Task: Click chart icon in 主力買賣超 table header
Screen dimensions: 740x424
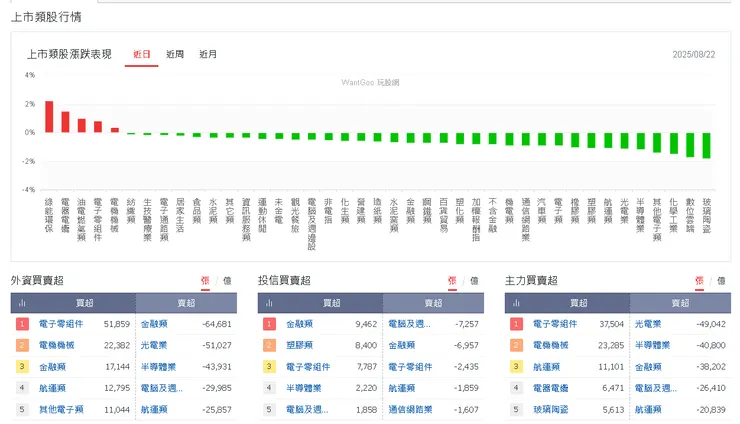Action: pyautogui.click(x=516, y=303)
